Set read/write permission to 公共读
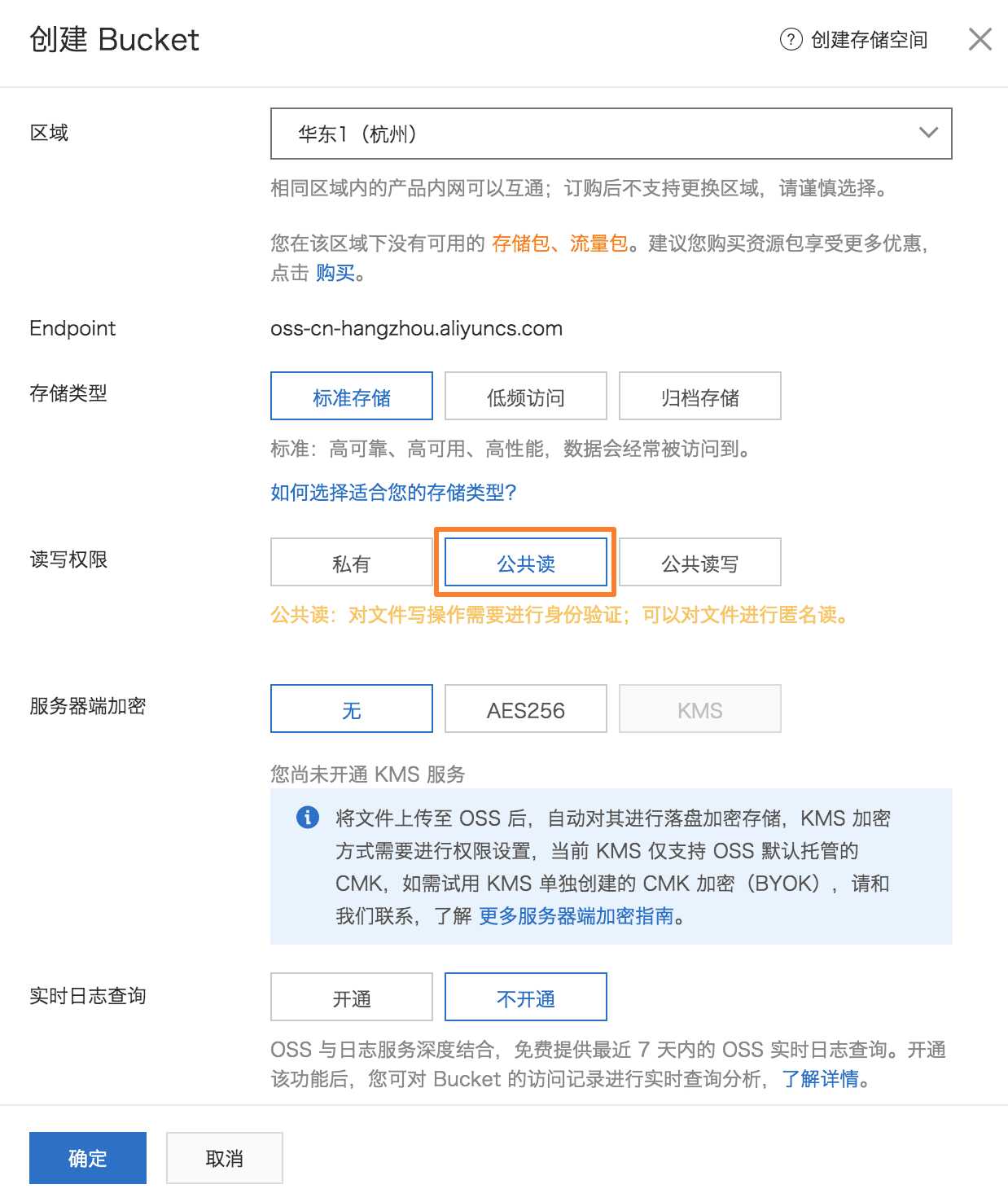The height and width of the screenshot is (1202, 1008). click(x=526, y=563)
